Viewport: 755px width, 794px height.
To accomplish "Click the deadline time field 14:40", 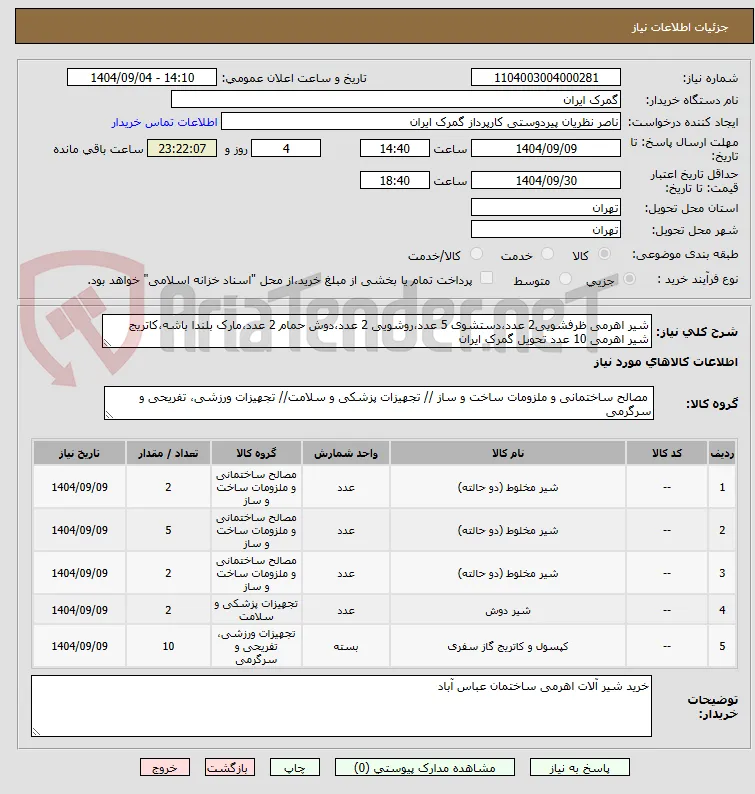I will coord(394,148).
